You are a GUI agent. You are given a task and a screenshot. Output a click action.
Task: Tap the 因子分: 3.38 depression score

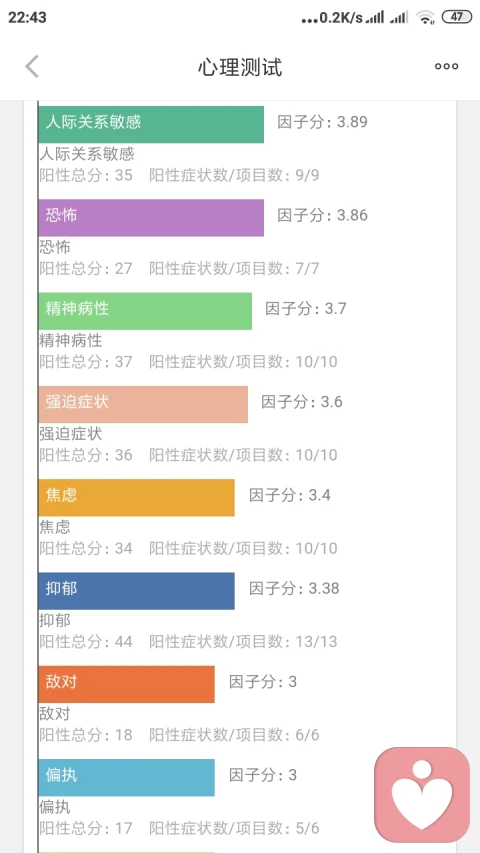(294, 589)
